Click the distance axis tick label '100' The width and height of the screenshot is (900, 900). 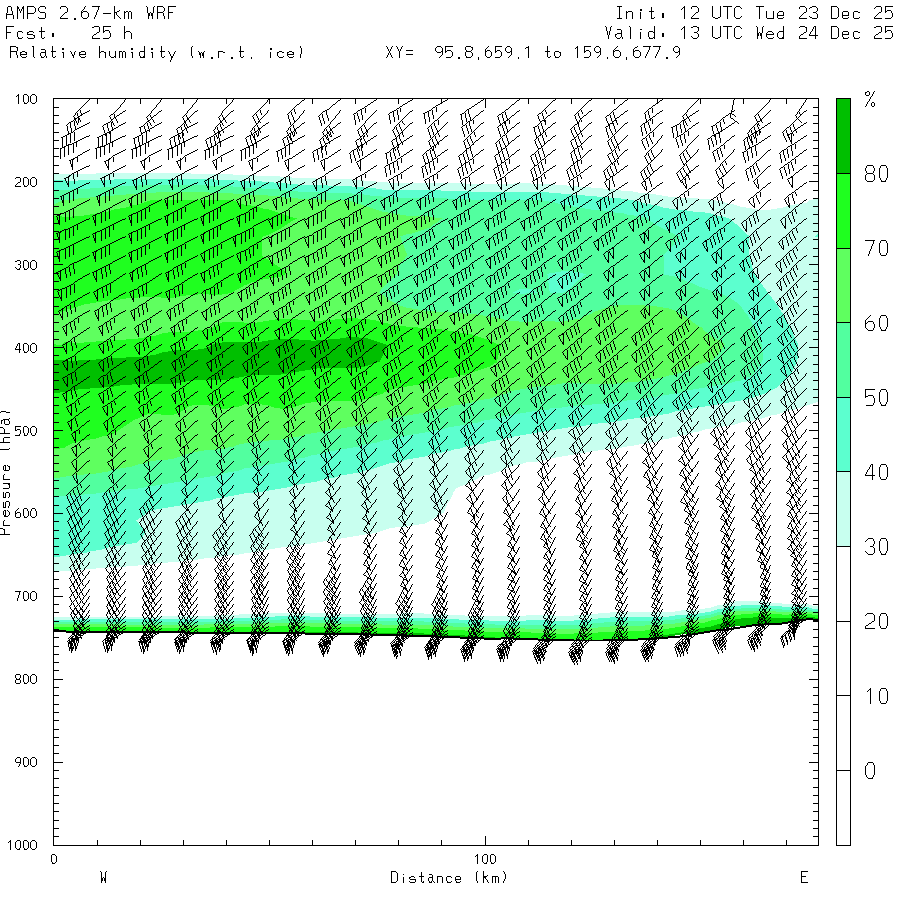click(485, 859)
